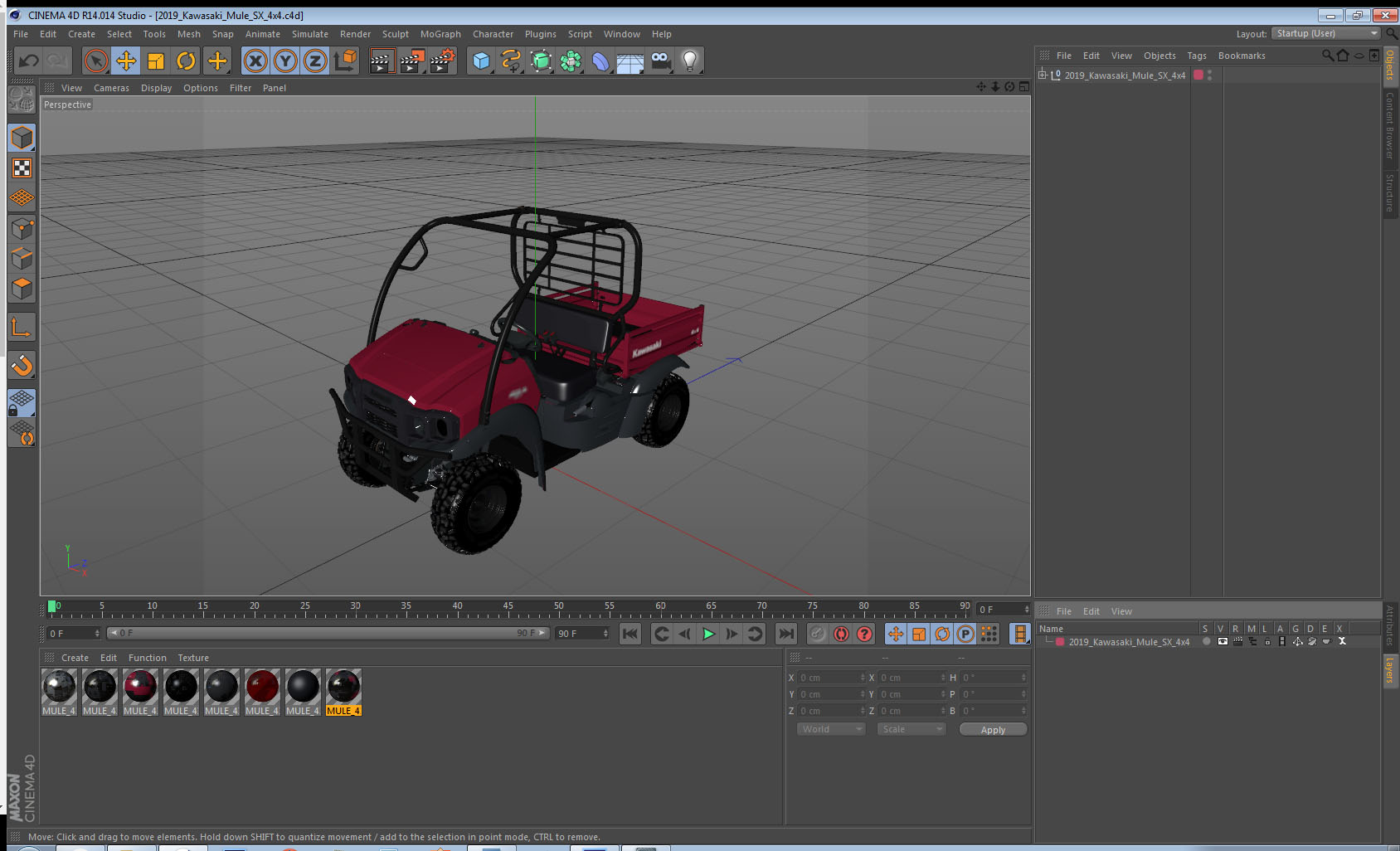Activate the Rotate tool in top toolbar
The image size is (1400, 851).
click(186, 61)
